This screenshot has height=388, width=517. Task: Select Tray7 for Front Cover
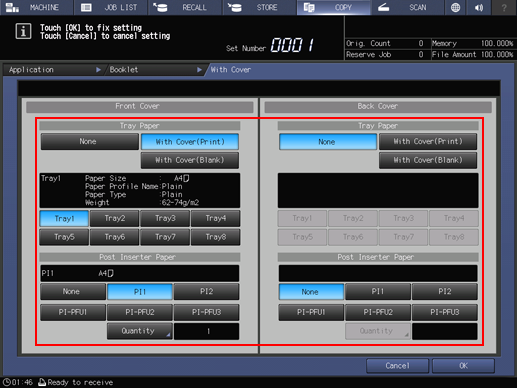[165, 237]
